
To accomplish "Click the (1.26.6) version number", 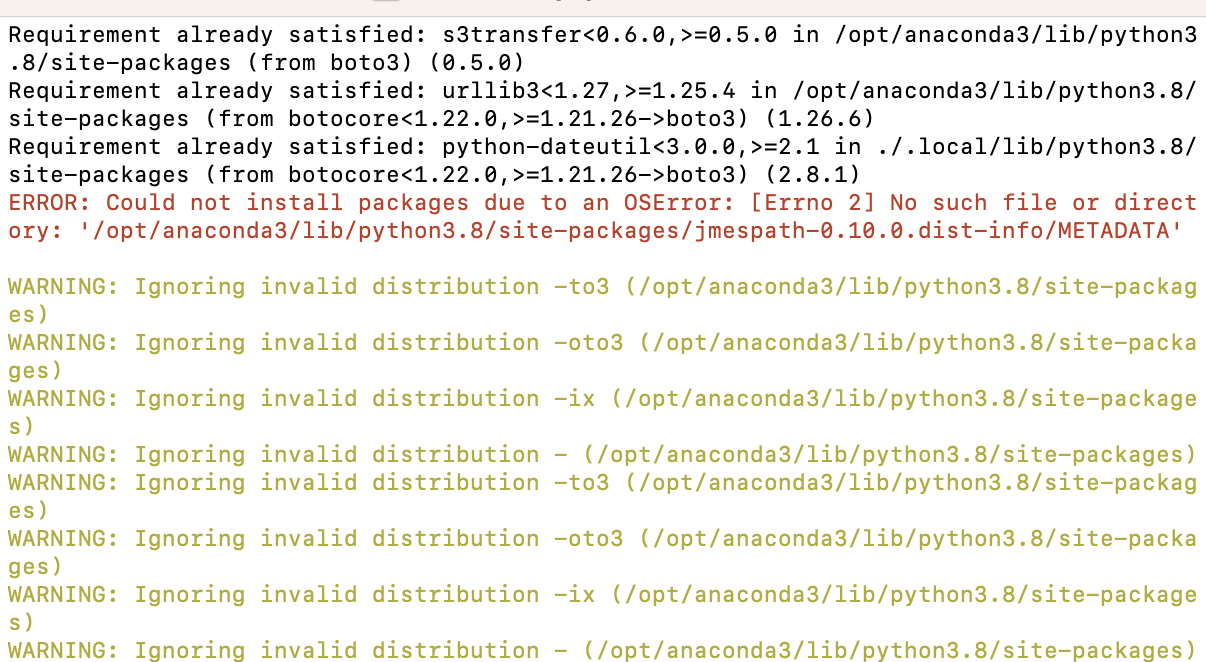I will coord(819,119).
